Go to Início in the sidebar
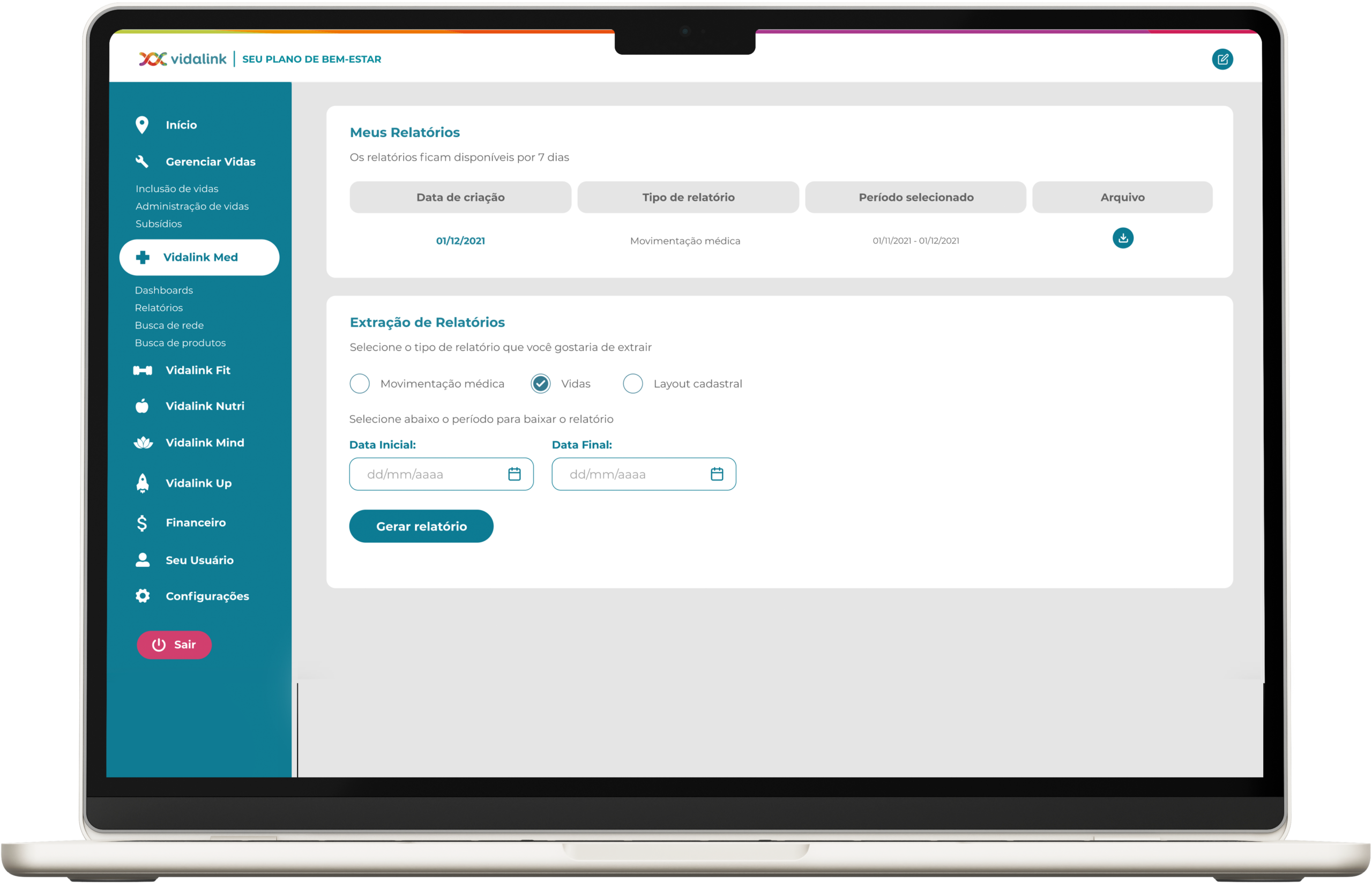This screenshot has width=1372, height=883. click(181, 125)
